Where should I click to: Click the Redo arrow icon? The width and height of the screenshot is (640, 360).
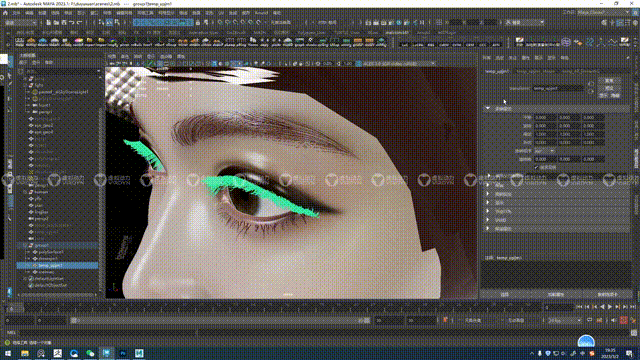click(80, 22)
